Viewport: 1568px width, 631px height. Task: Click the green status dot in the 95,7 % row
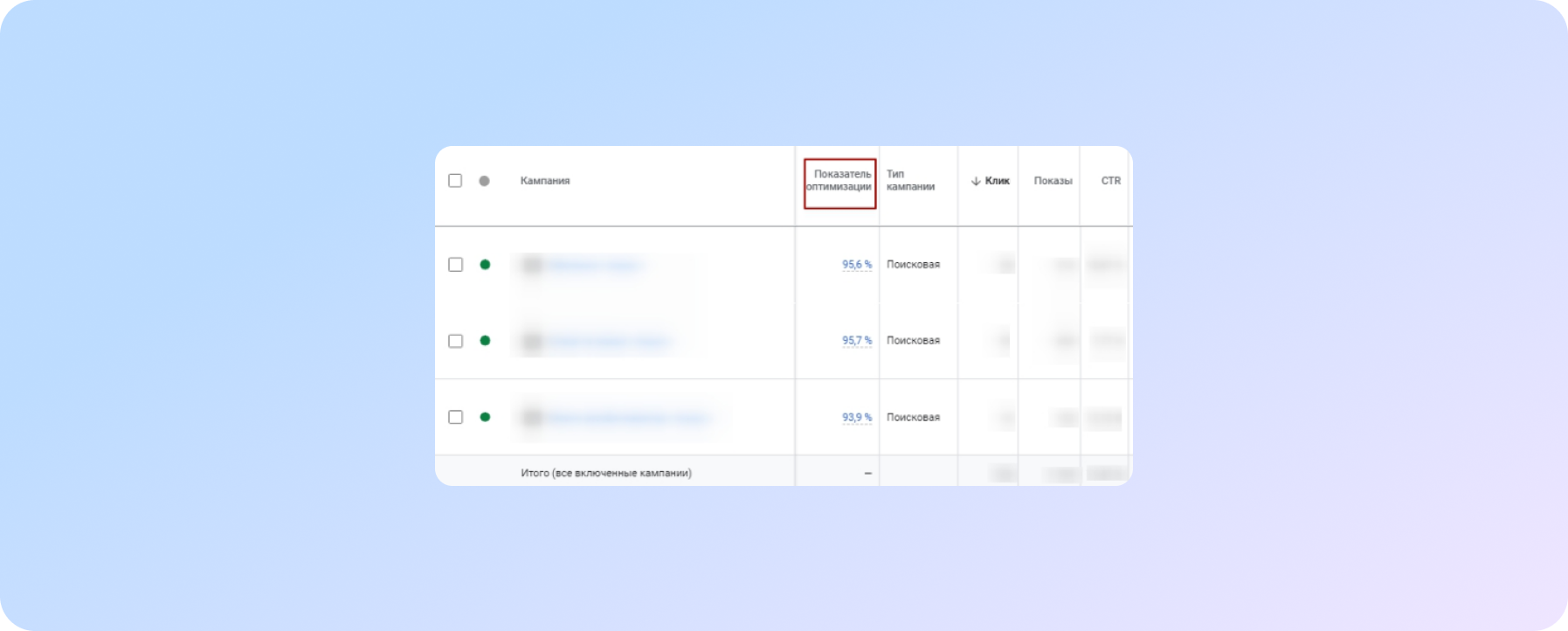(485, 341)
